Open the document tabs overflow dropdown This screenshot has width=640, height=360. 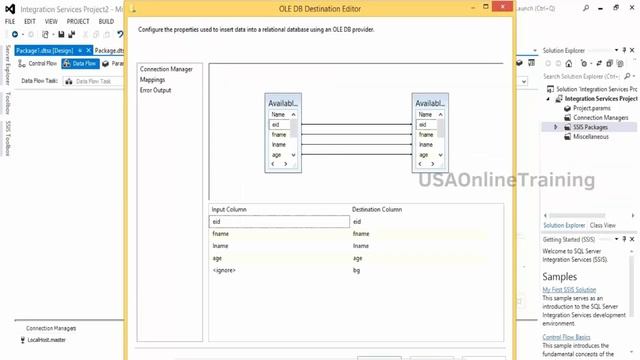click(535, 50)
